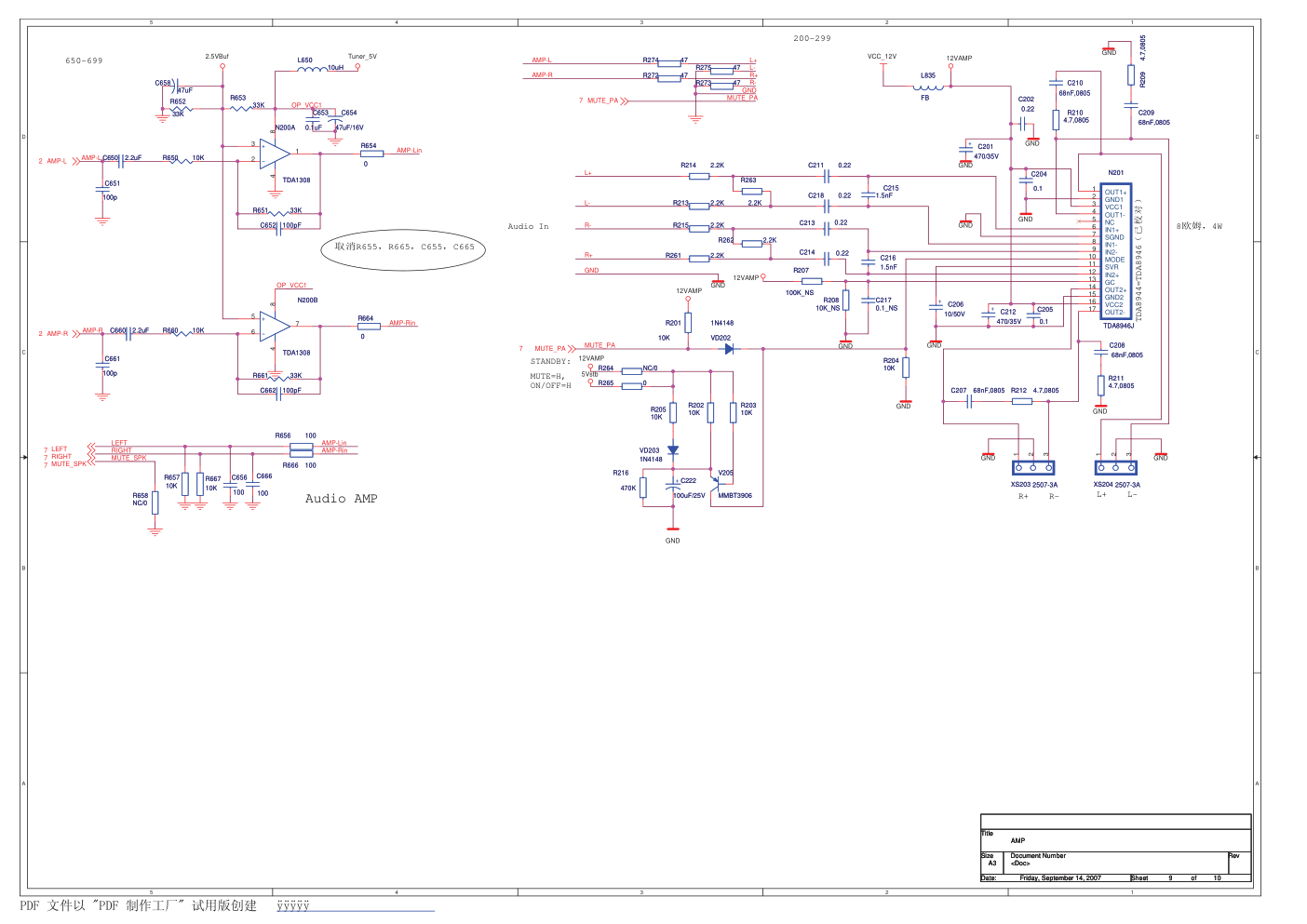The width and height of the screenshot is (1307, 924).
Task: Click the 'STANDBY:' annotation
Action: click(x=550, y=361)
